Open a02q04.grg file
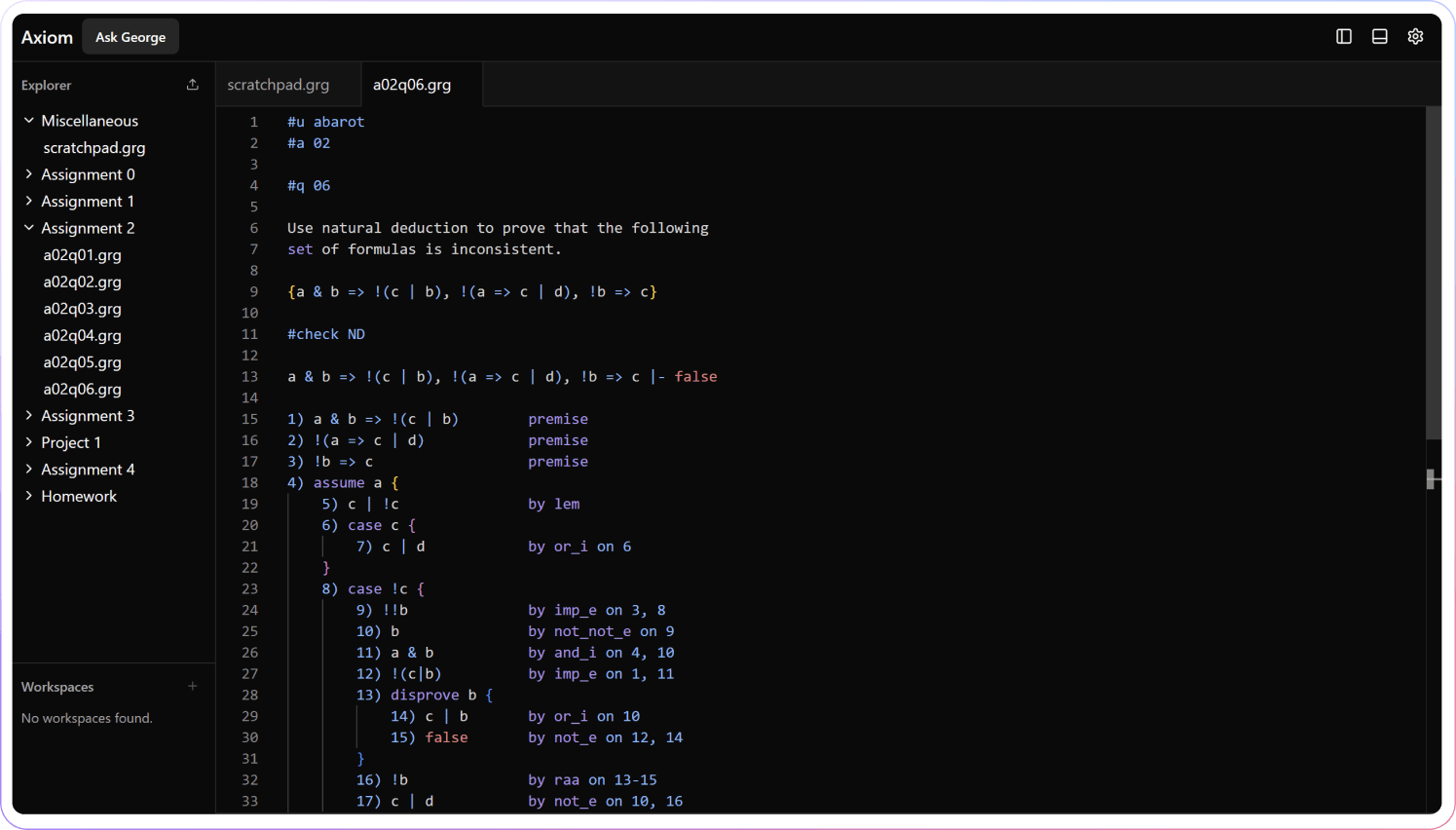This screenshot has width=1456, height=830. point(83,335)
